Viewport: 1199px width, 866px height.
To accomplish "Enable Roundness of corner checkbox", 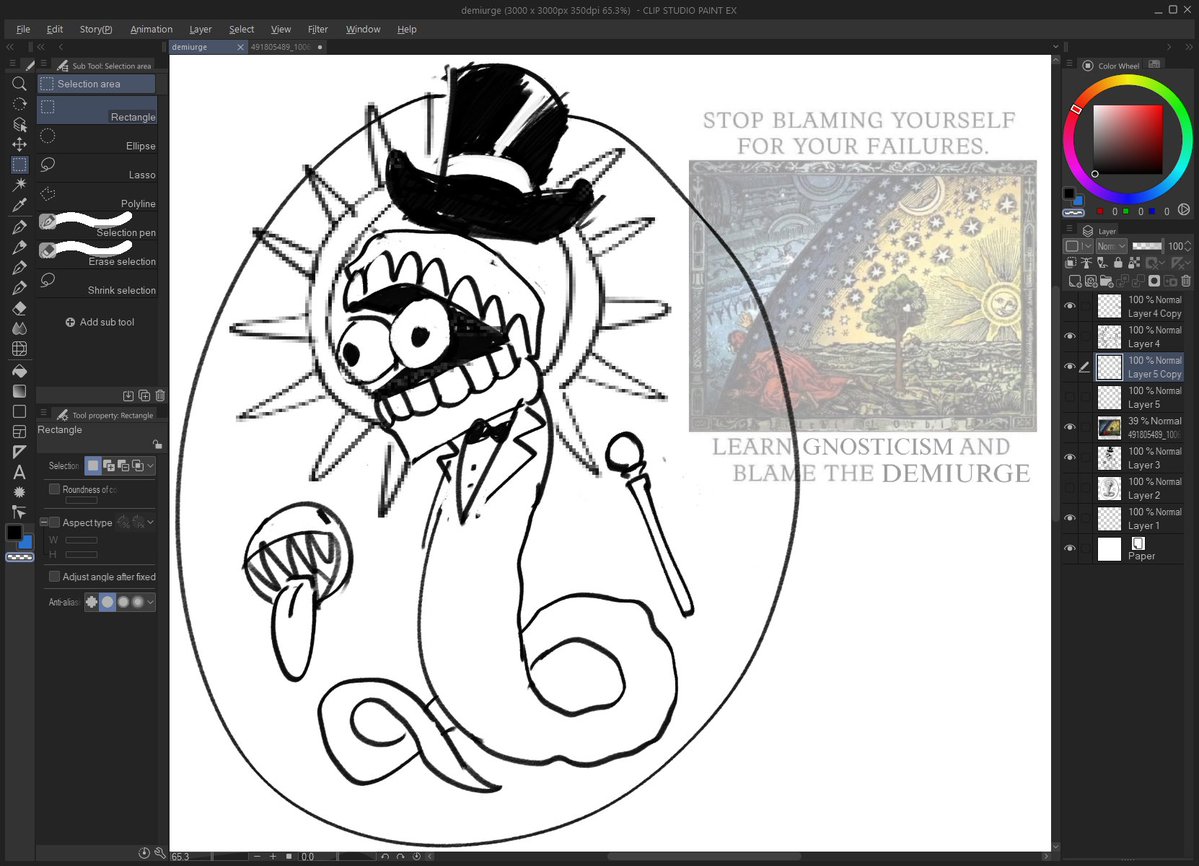I will 54,489.
